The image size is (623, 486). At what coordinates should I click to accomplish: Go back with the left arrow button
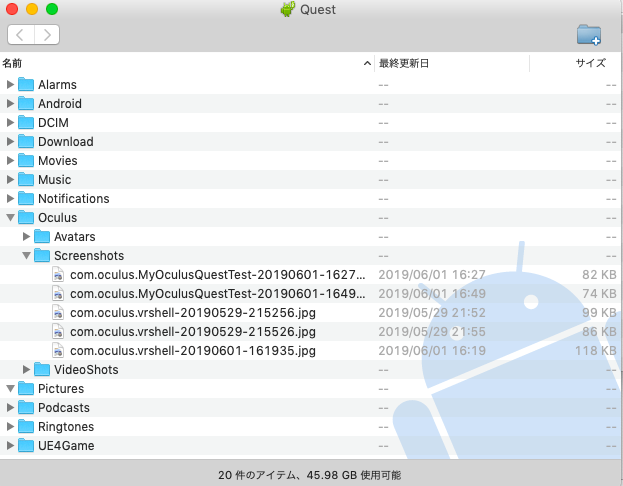pyautogui.click(x=21, y=35)
